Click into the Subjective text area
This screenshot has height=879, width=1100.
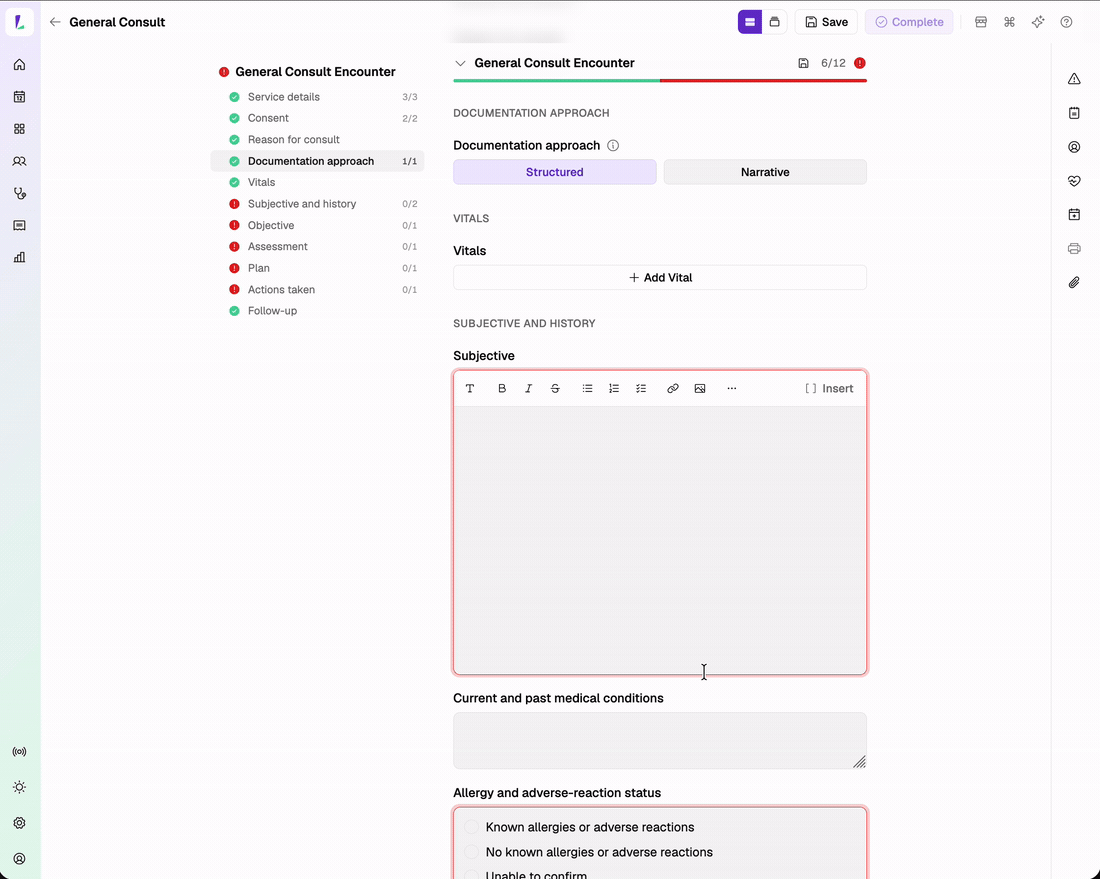tap(660, 540)
